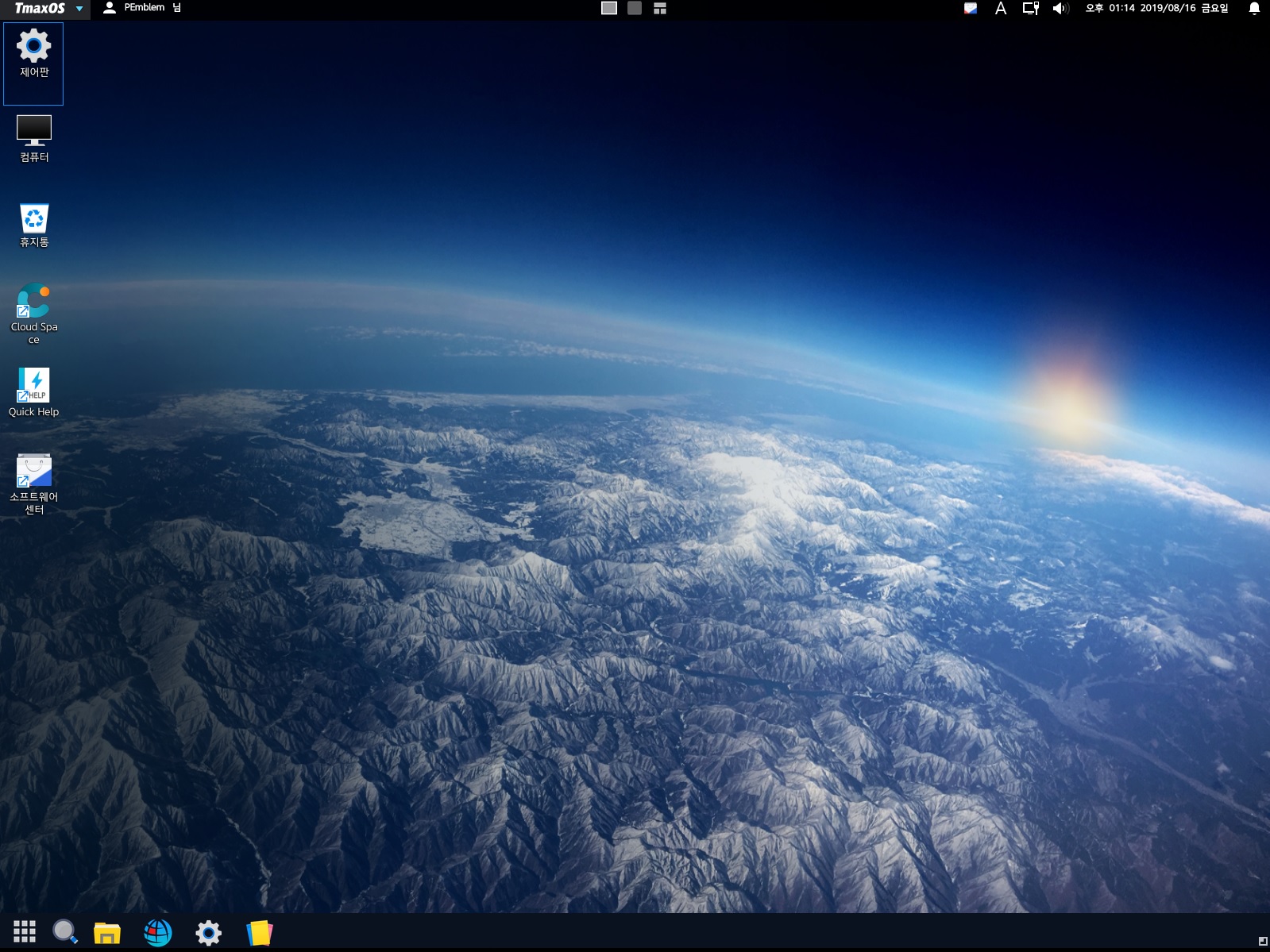Screen dimensions: 1270x952
Task: Open settings gear in the taskbar
Action: (208, 932)
